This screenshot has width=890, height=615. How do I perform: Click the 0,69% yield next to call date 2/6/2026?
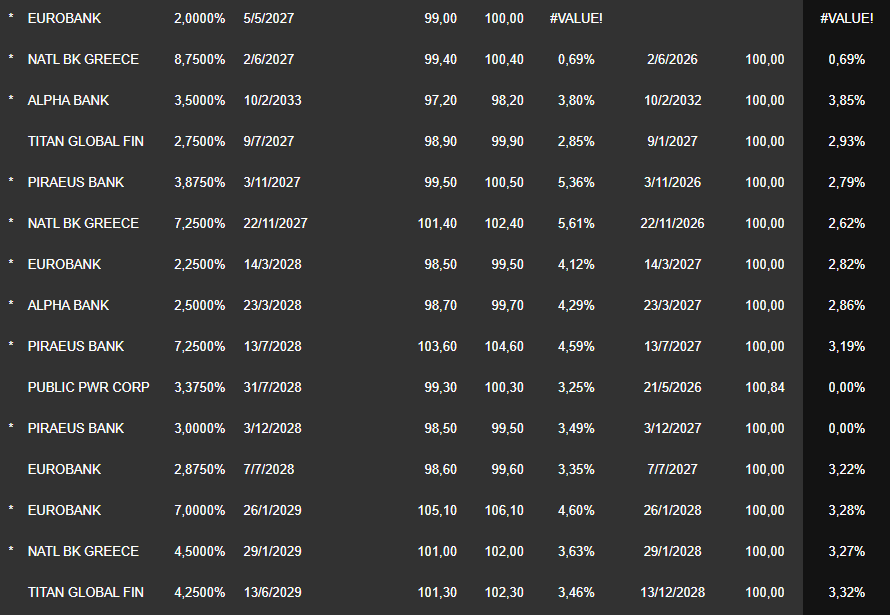[576, 59]
